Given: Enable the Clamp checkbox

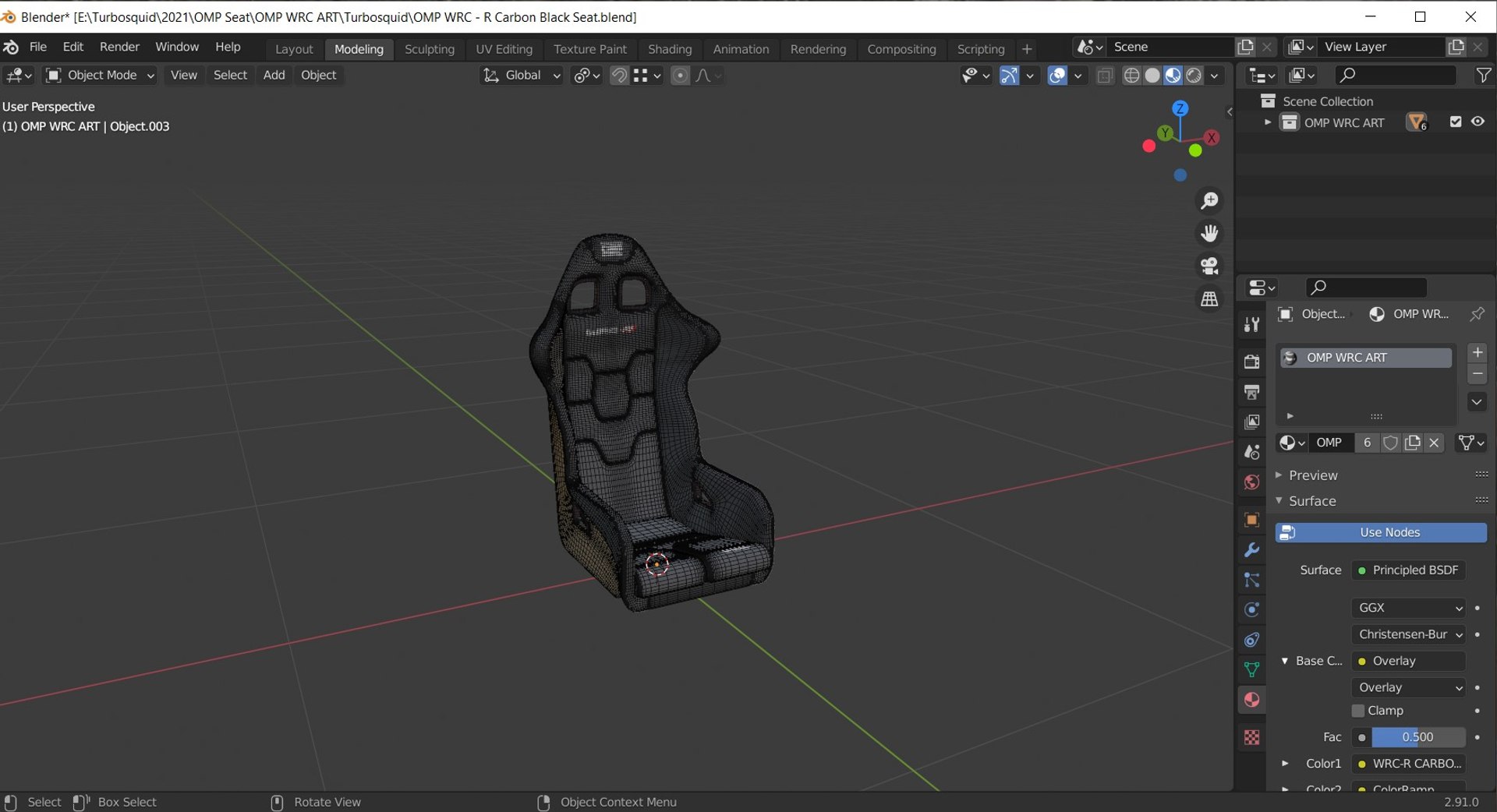Looking at the screenshot, I should 1358,711.
